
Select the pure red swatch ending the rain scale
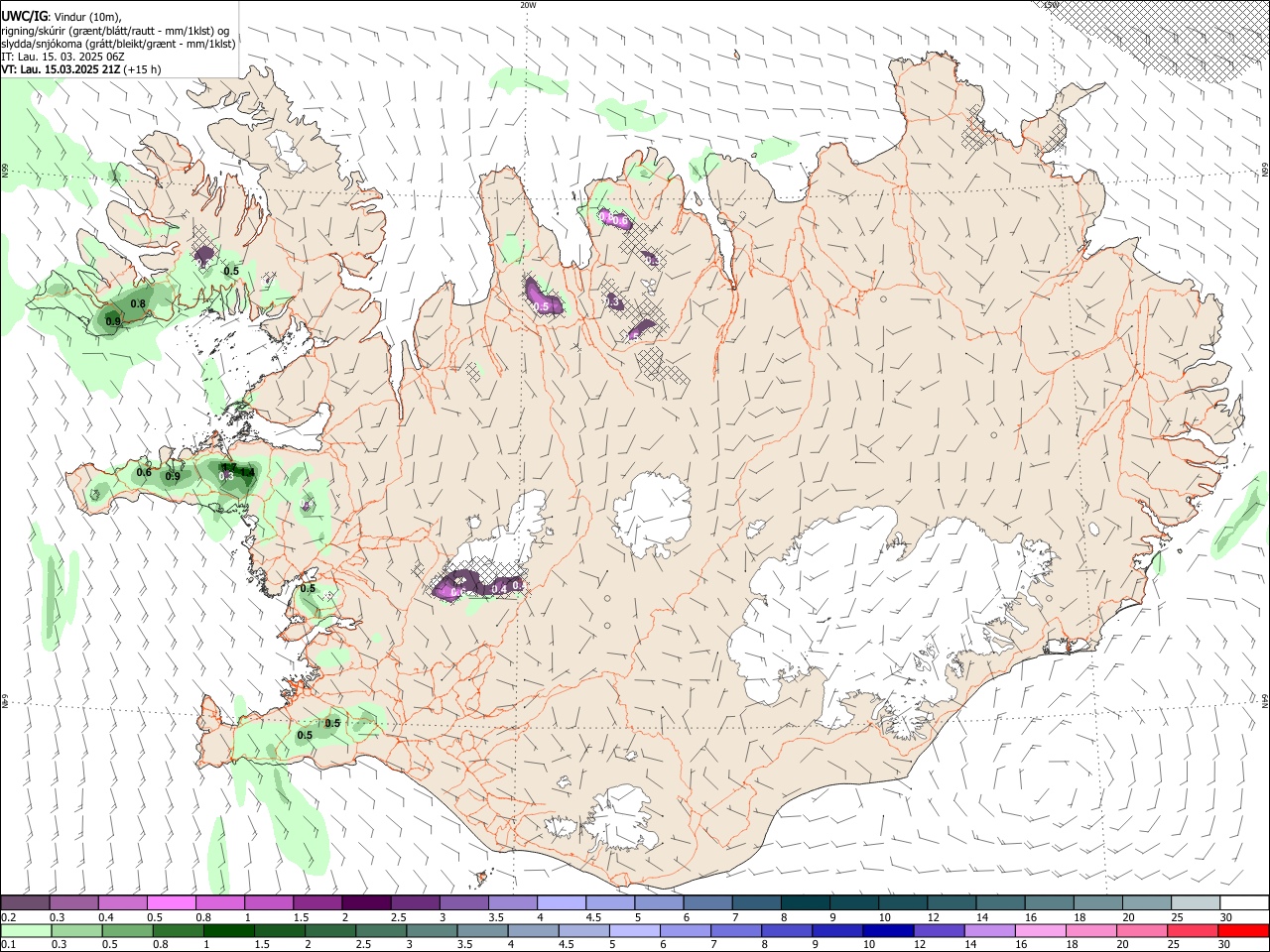tap(1243, 930)
